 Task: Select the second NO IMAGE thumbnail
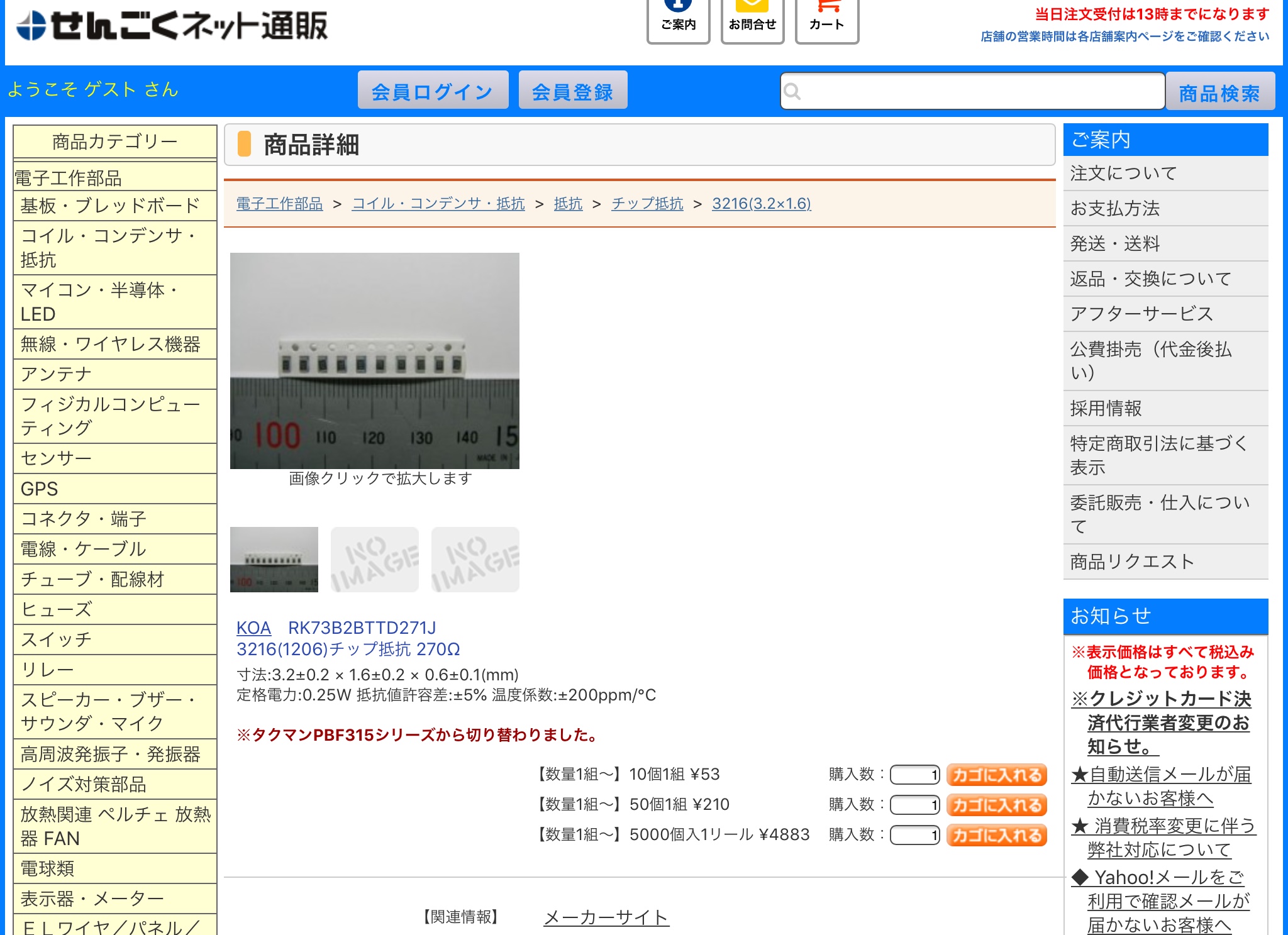[375, 560]
